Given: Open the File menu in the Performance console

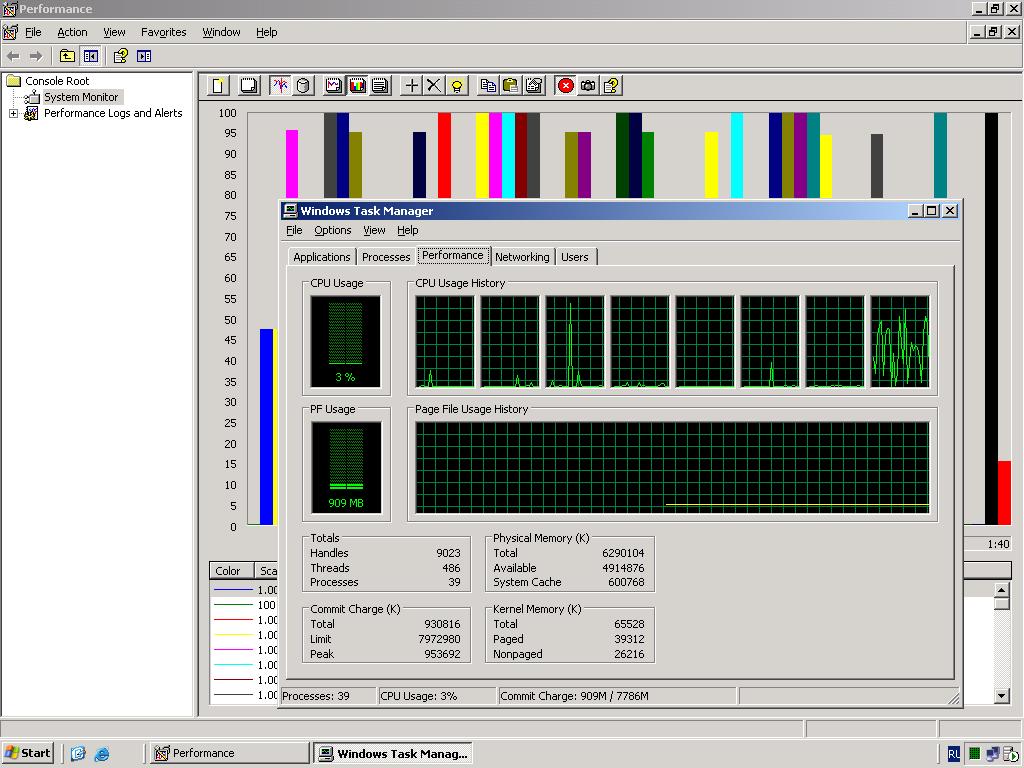Looking at the screenshot, I should (x=33, y=32).
